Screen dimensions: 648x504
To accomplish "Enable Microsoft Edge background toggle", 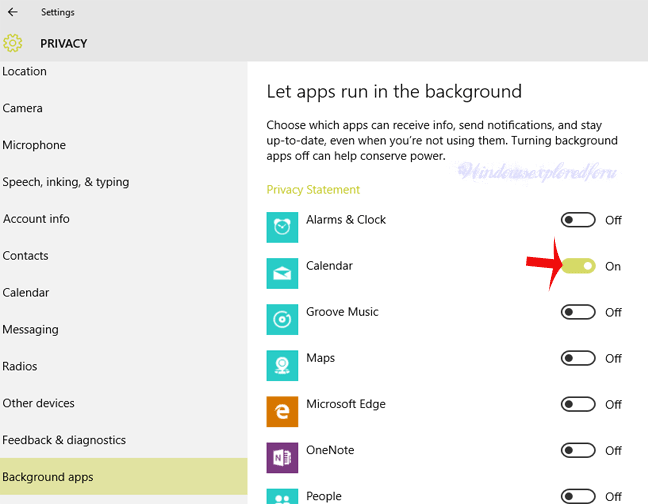I will tap(578, 404).
